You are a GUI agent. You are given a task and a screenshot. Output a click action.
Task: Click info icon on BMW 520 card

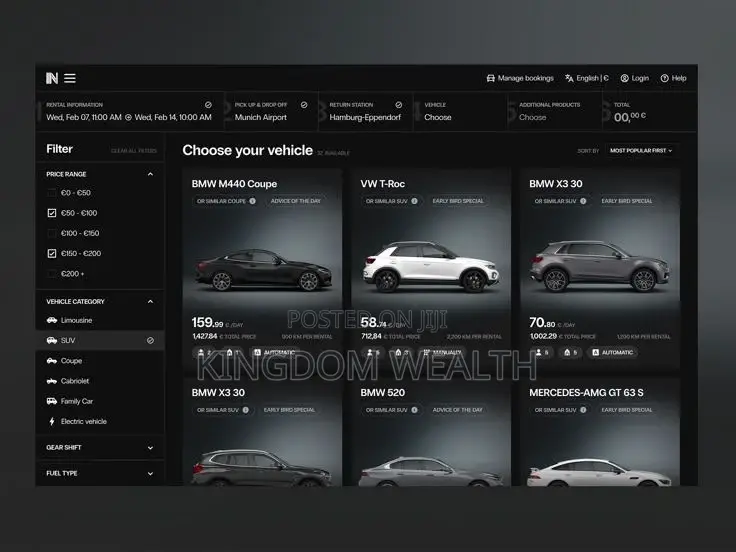(x=414, y=410)
